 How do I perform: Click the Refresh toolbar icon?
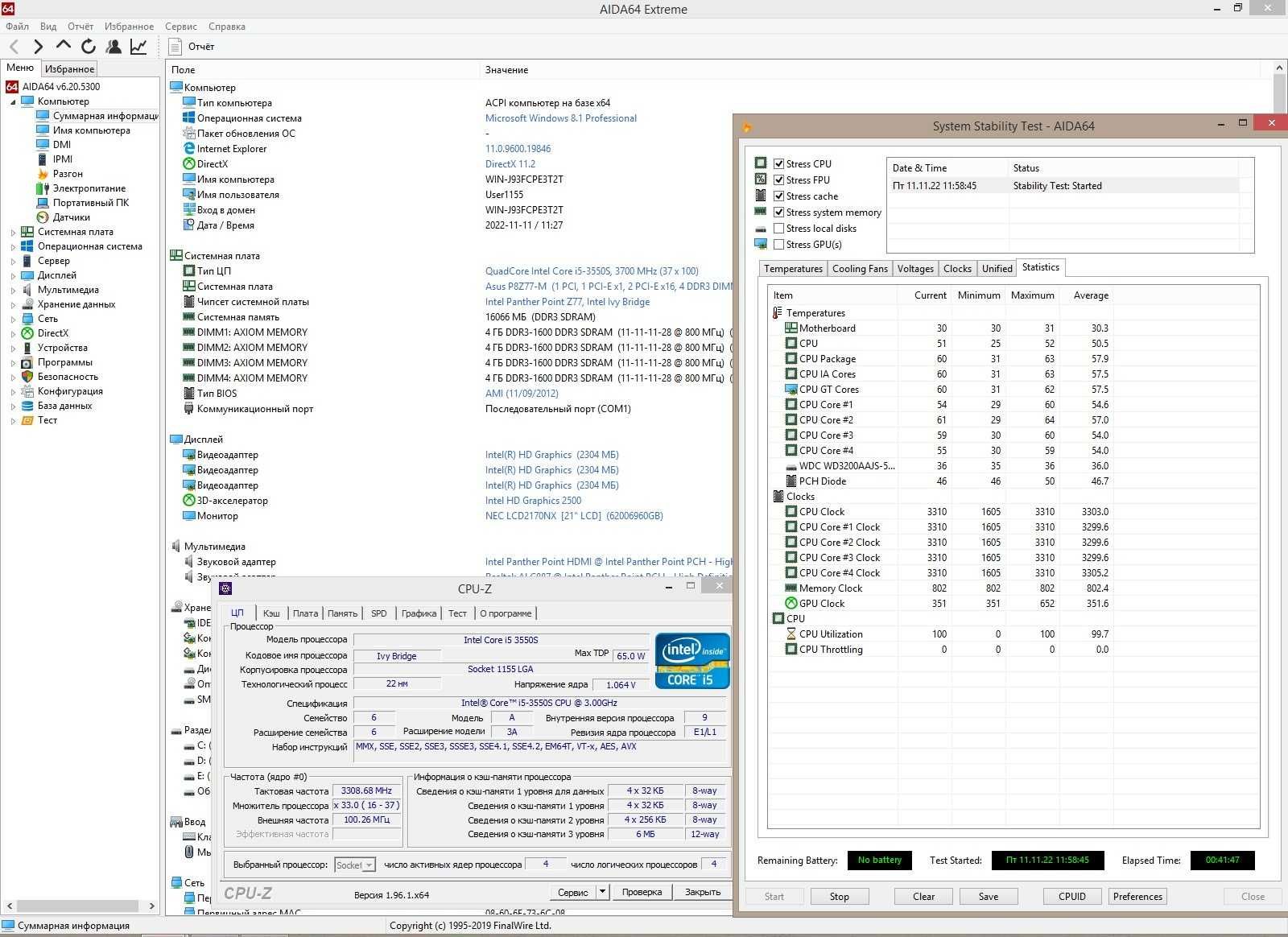click(89, 47)
